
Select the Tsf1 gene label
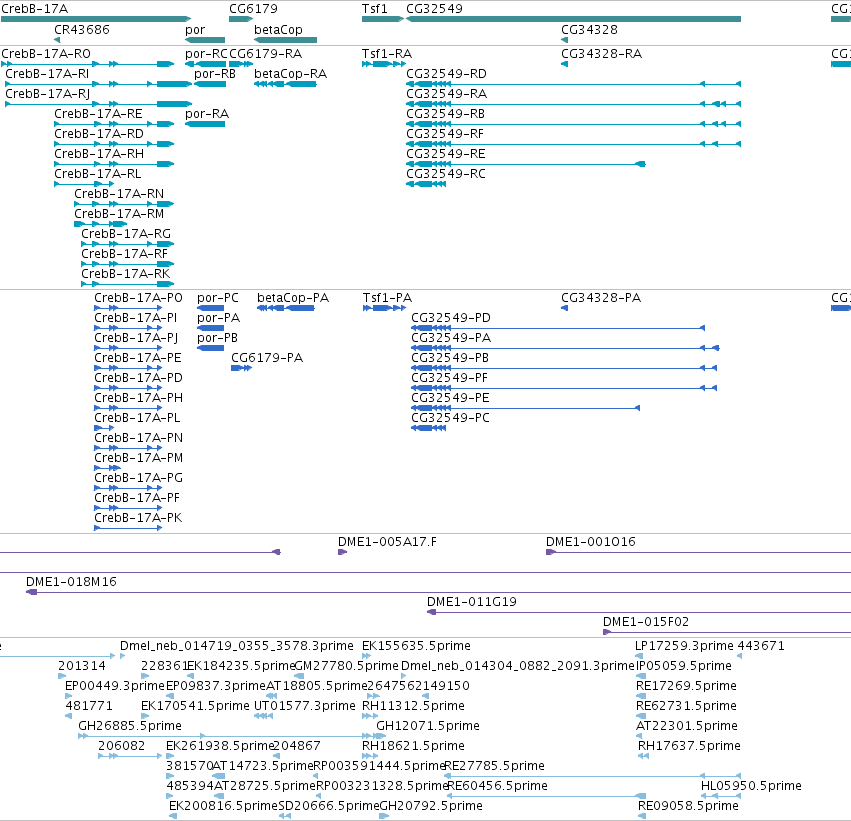tap(374, 9)
